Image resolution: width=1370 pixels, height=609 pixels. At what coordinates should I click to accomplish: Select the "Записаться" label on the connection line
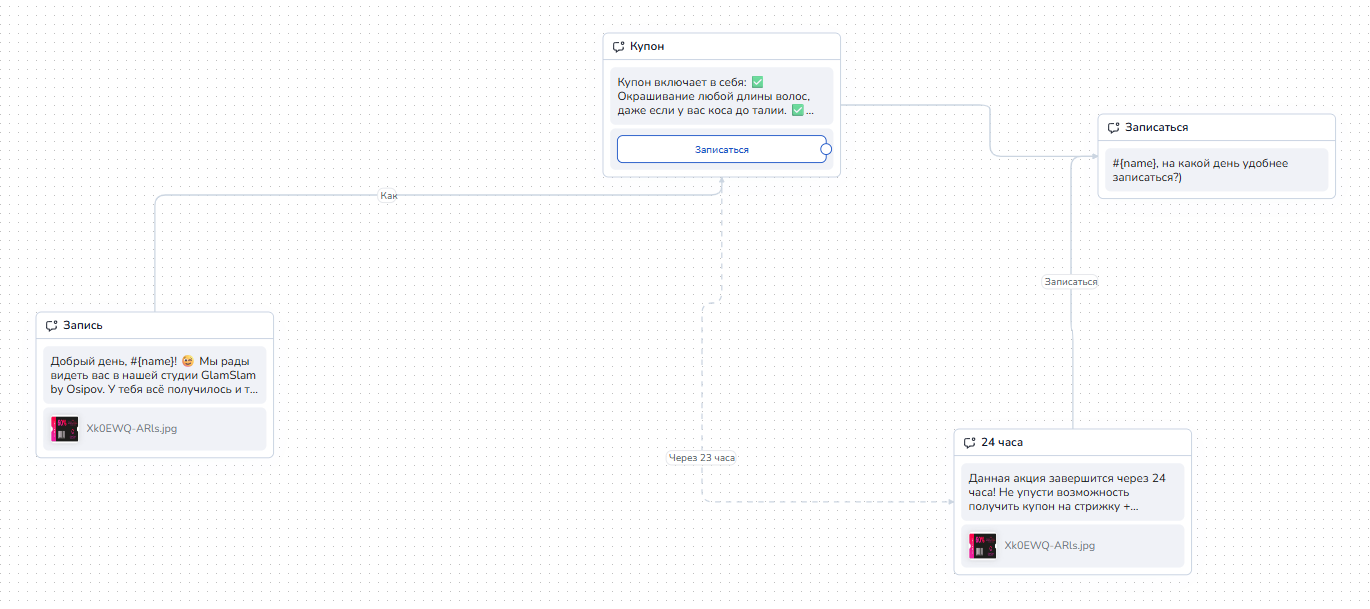click(1071, 282)
